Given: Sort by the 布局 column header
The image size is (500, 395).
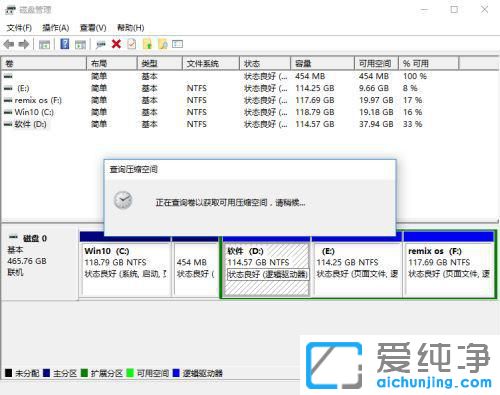Looking at the screenshot, I should pos(112,63).
